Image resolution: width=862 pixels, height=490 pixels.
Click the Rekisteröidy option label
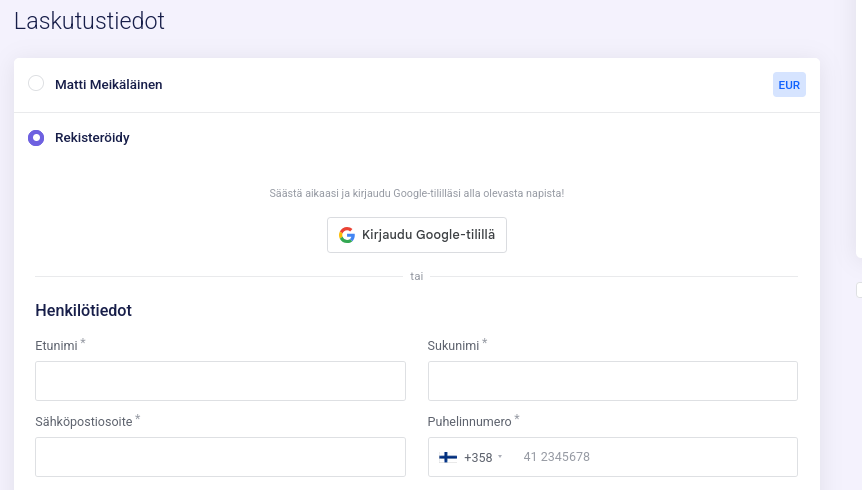(x=92, y=138)
